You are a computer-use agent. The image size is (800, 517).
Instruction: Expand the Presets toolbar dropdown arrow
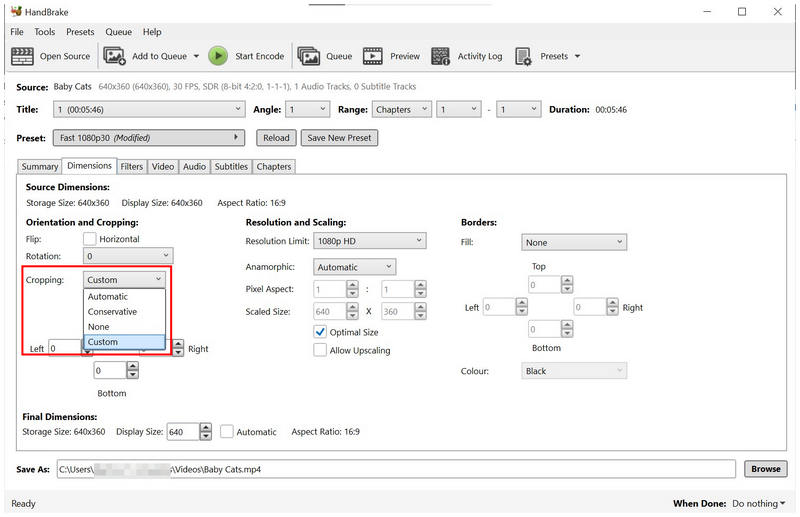click(577, 56)
